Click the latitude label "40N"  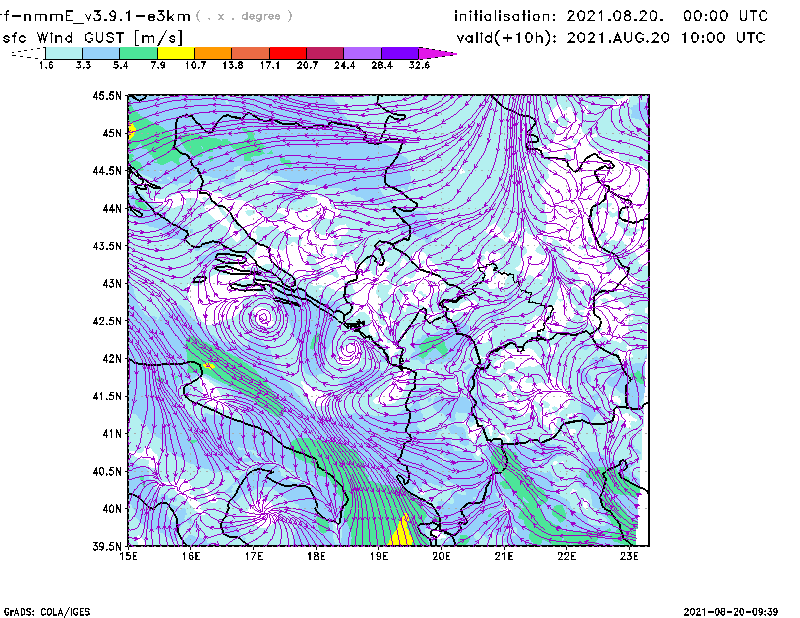112,509
